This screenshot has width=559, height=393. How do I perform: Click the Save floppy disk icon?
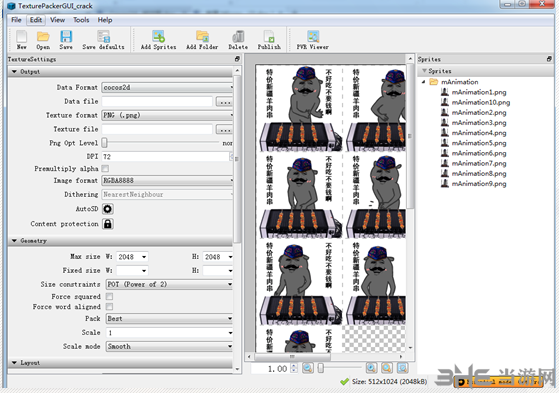(66, 37)
